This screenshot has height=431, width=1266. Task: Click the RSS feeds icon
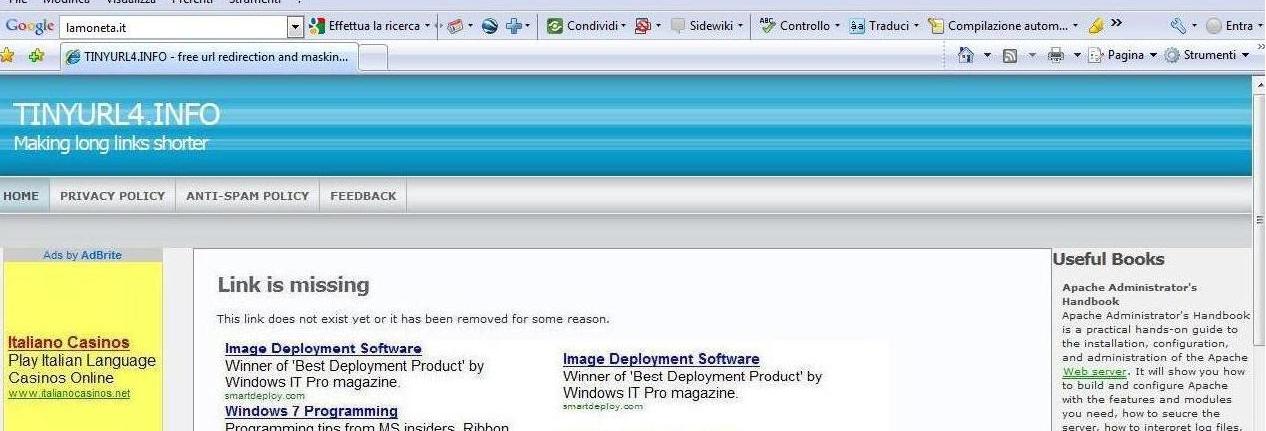1010,55
